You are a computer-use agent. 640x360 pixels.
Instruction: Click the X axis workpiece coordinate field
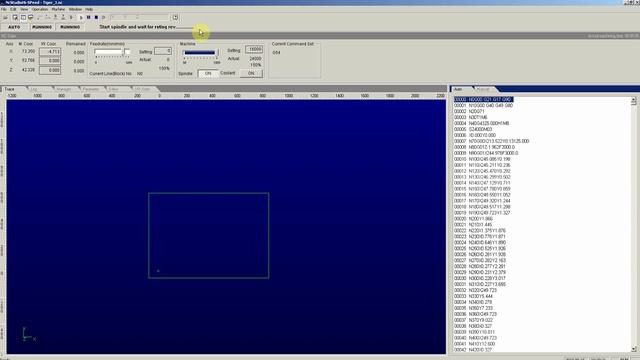click(x=50, y=52)
